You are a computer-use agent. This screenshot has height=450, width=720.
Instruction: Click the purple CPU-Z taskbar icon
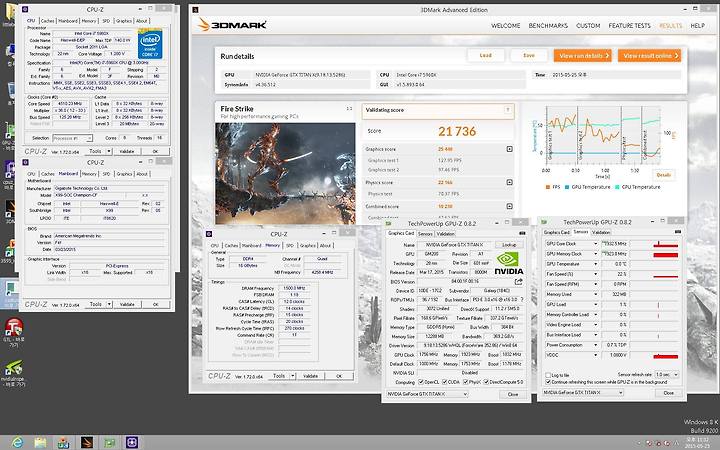(x=132, y=442)
